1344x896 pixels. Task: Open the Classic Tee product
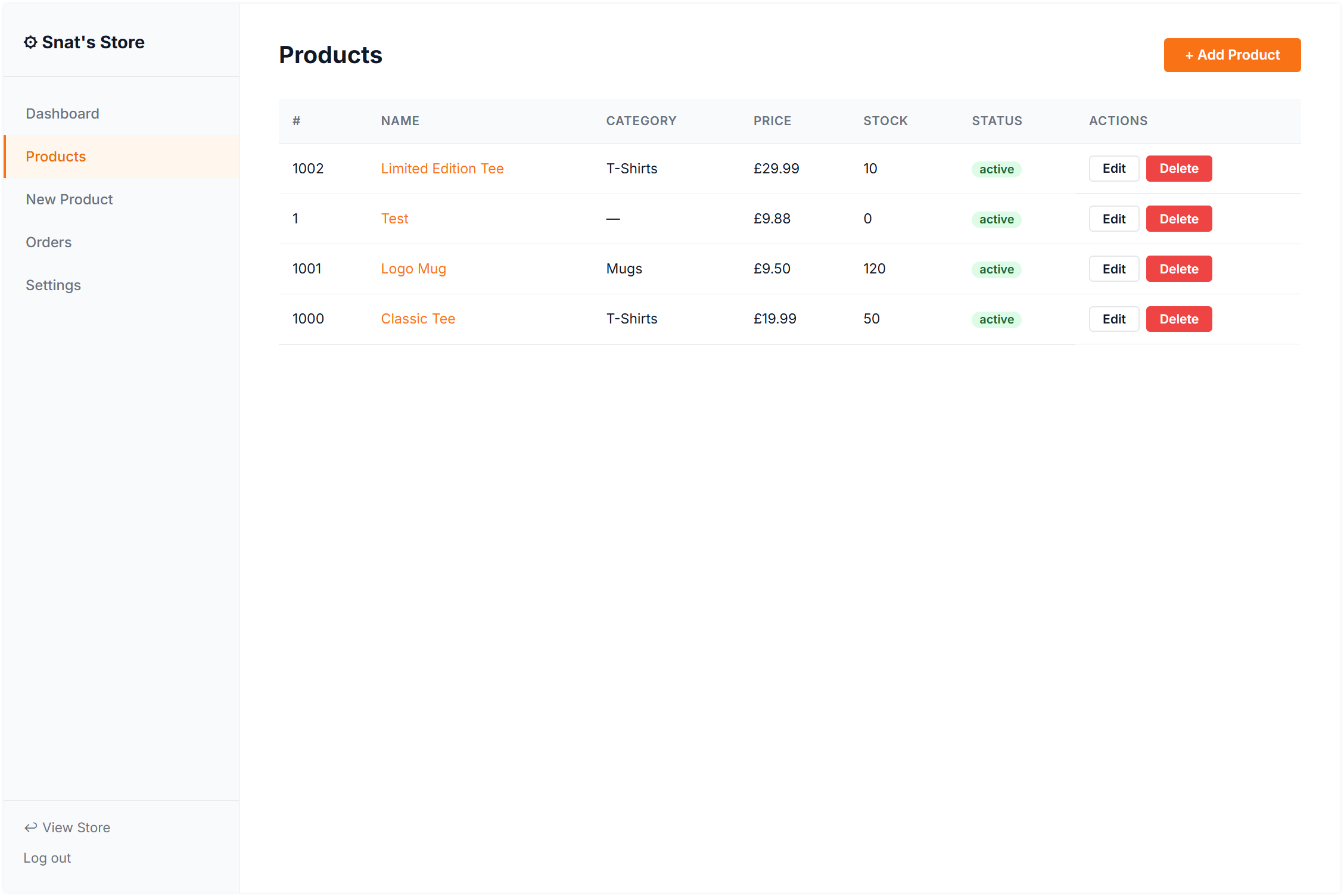point(418,319)
